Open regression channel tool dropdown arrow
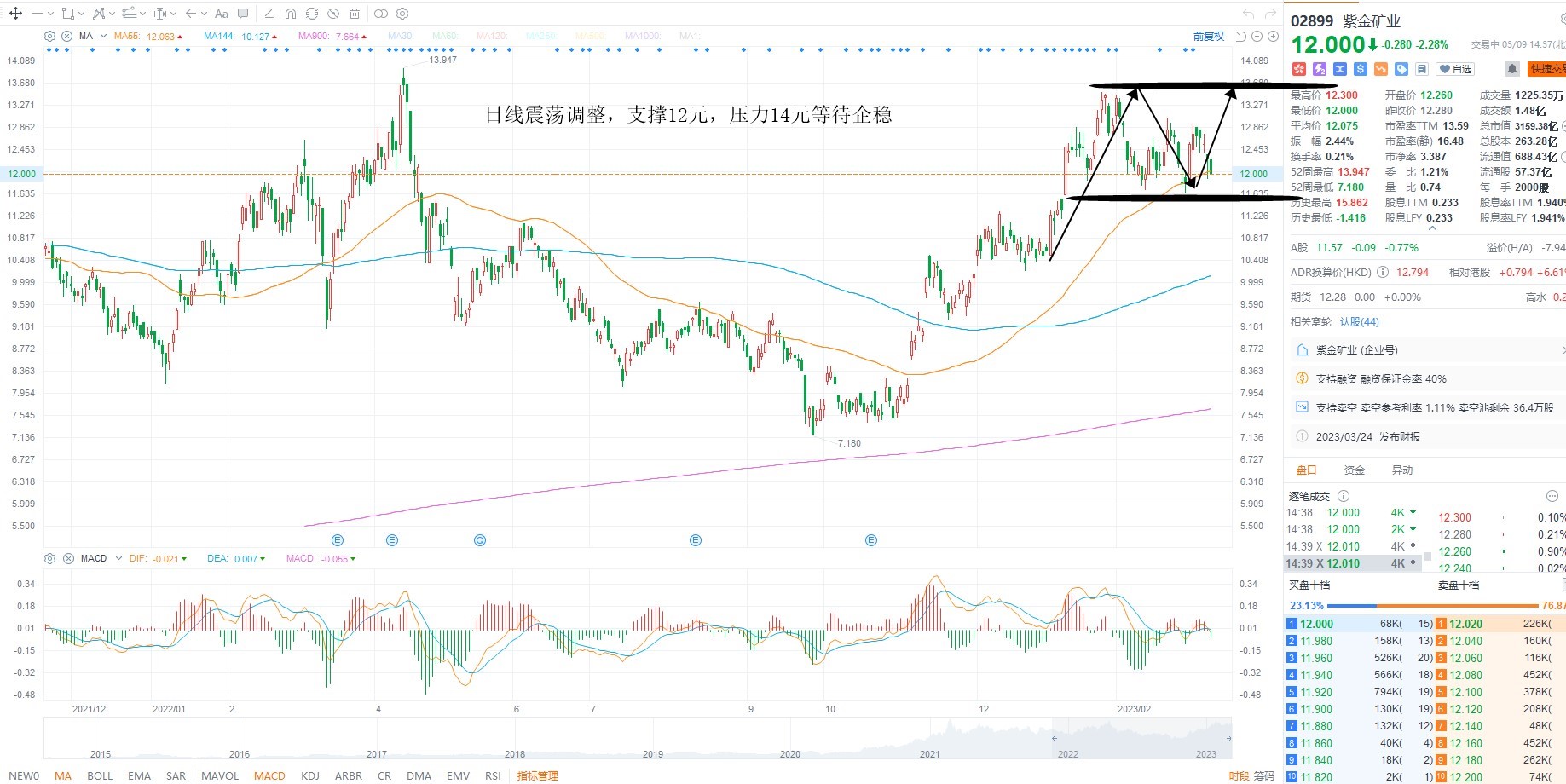 coord(142,14)
